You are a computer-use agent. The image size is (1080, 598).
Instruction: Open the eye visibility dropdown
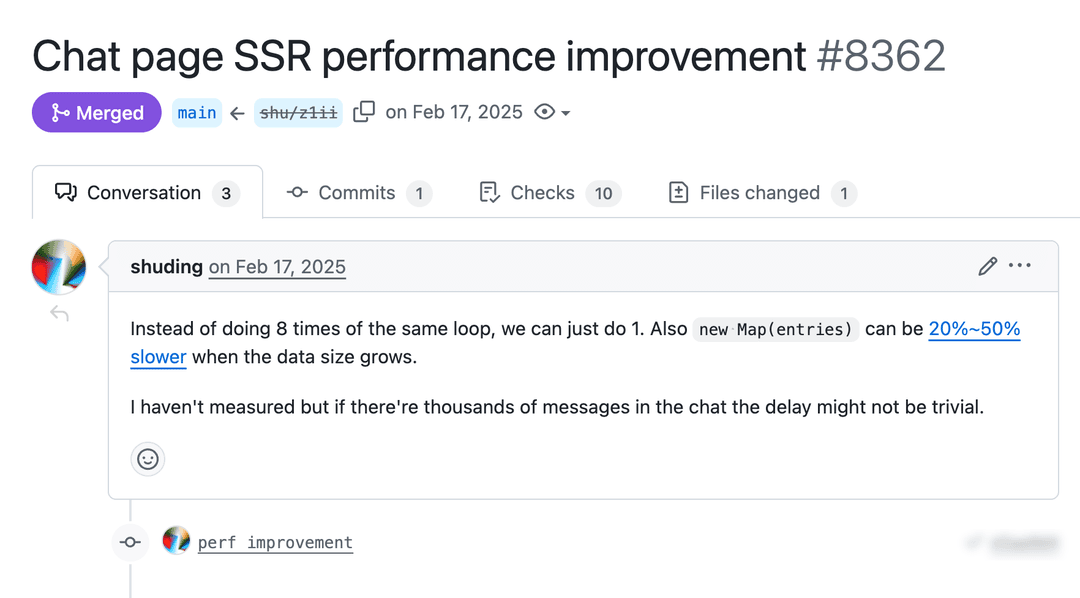(552, 112)
